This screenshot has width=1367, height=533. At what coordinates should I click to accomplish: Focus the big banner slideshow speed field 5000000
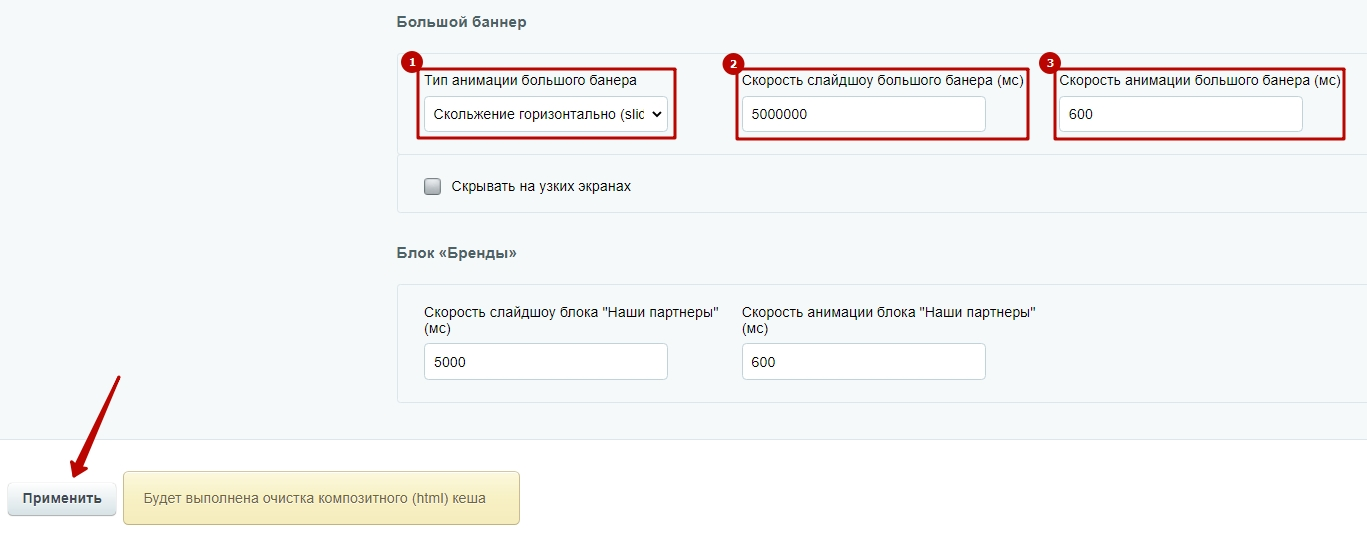(x=863, y=114)
